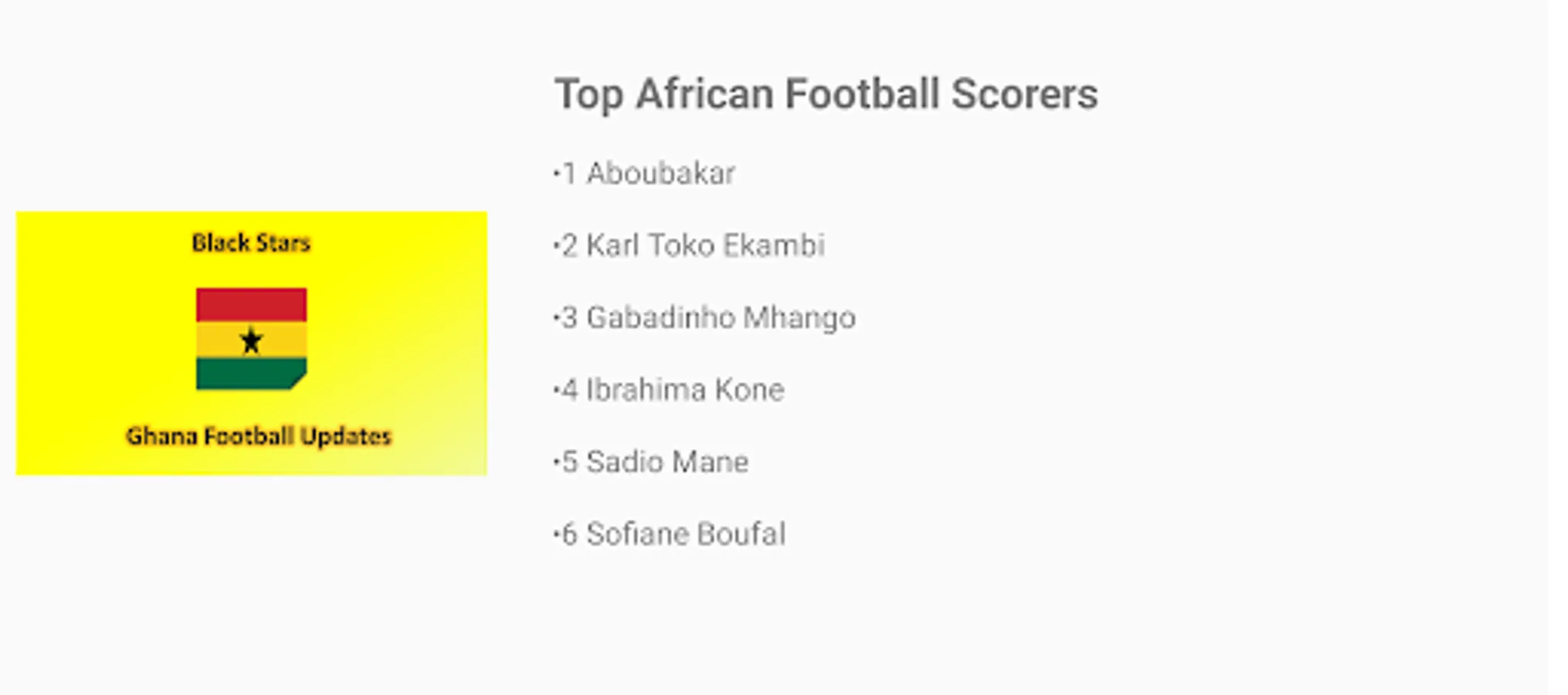This screenshot has width=1568, height=695.
Task: Choose Gabadinho Mhango from the list
Action: [x=721, y=317]
